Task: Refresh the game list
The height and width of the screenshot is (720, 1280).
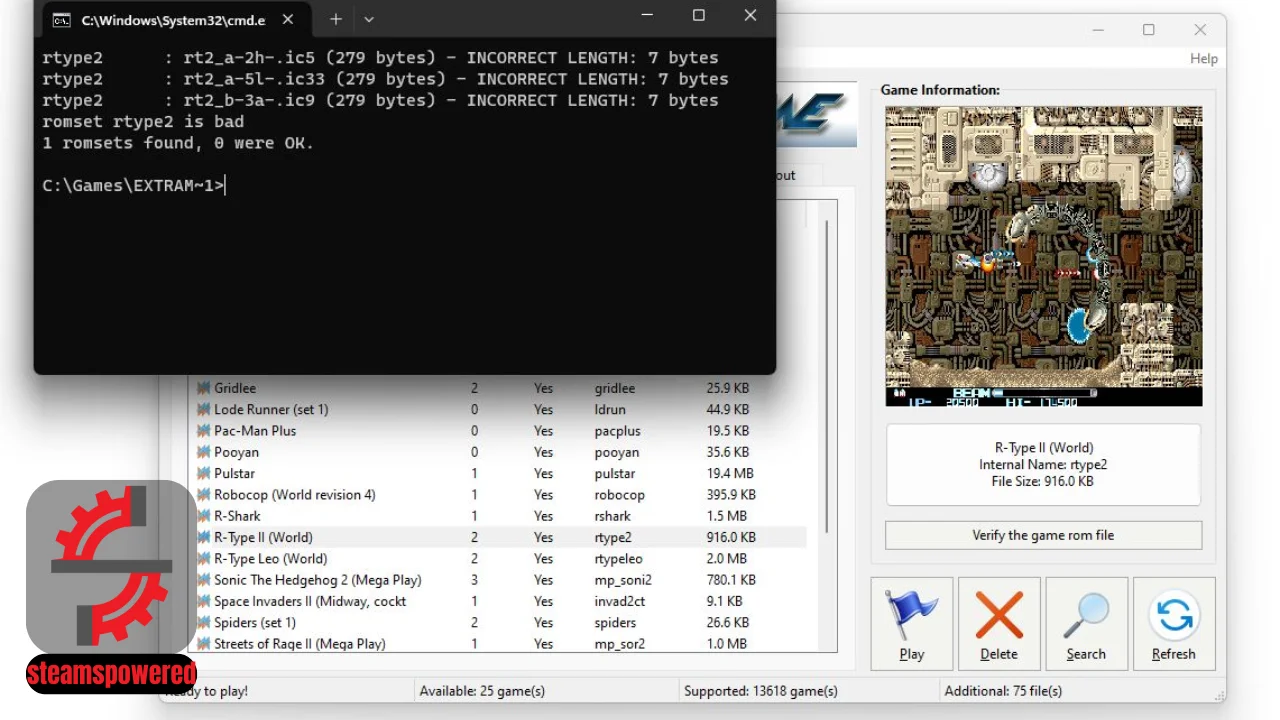Action: 1174,623
